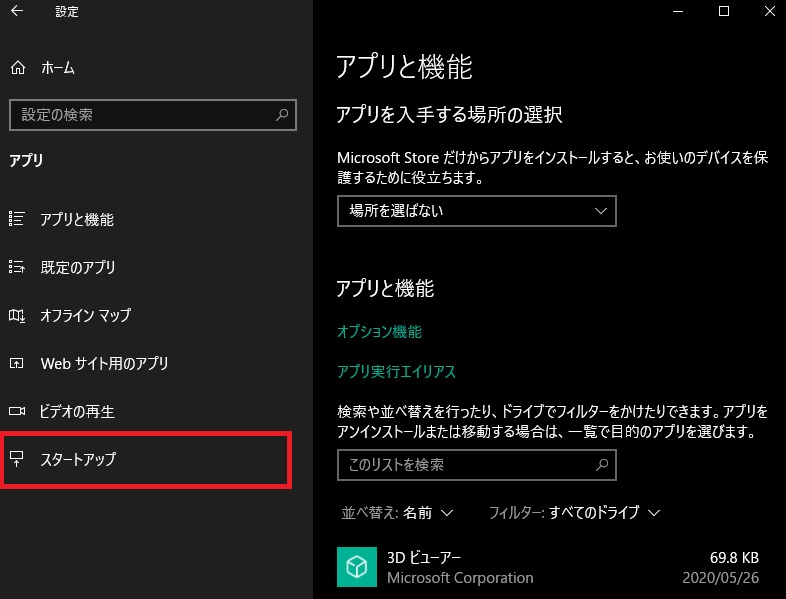Click magnifier in このリストを検索 box
The image size is (786, 599).
[602, 465]
